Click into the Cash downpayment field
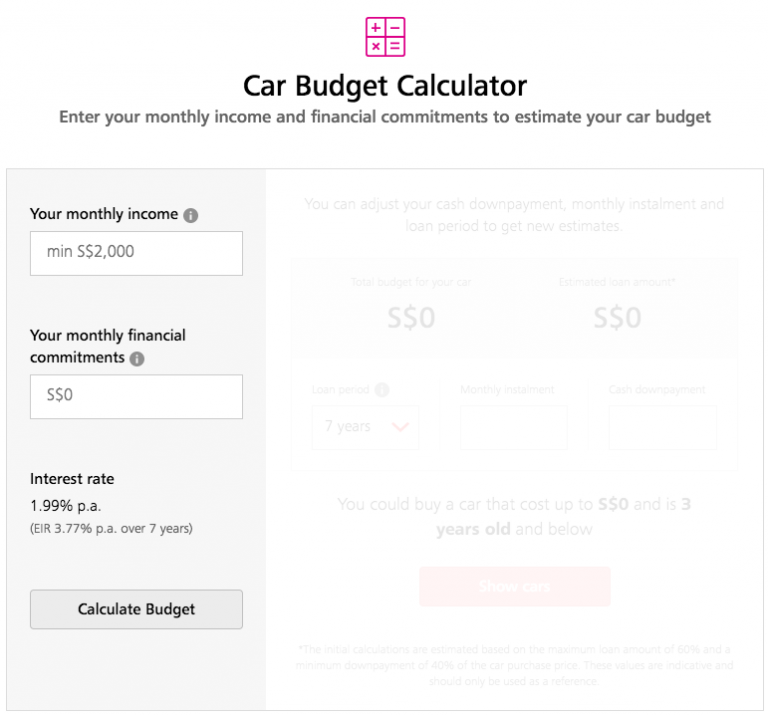Screen dimensions: 768x716 [662, 427]
